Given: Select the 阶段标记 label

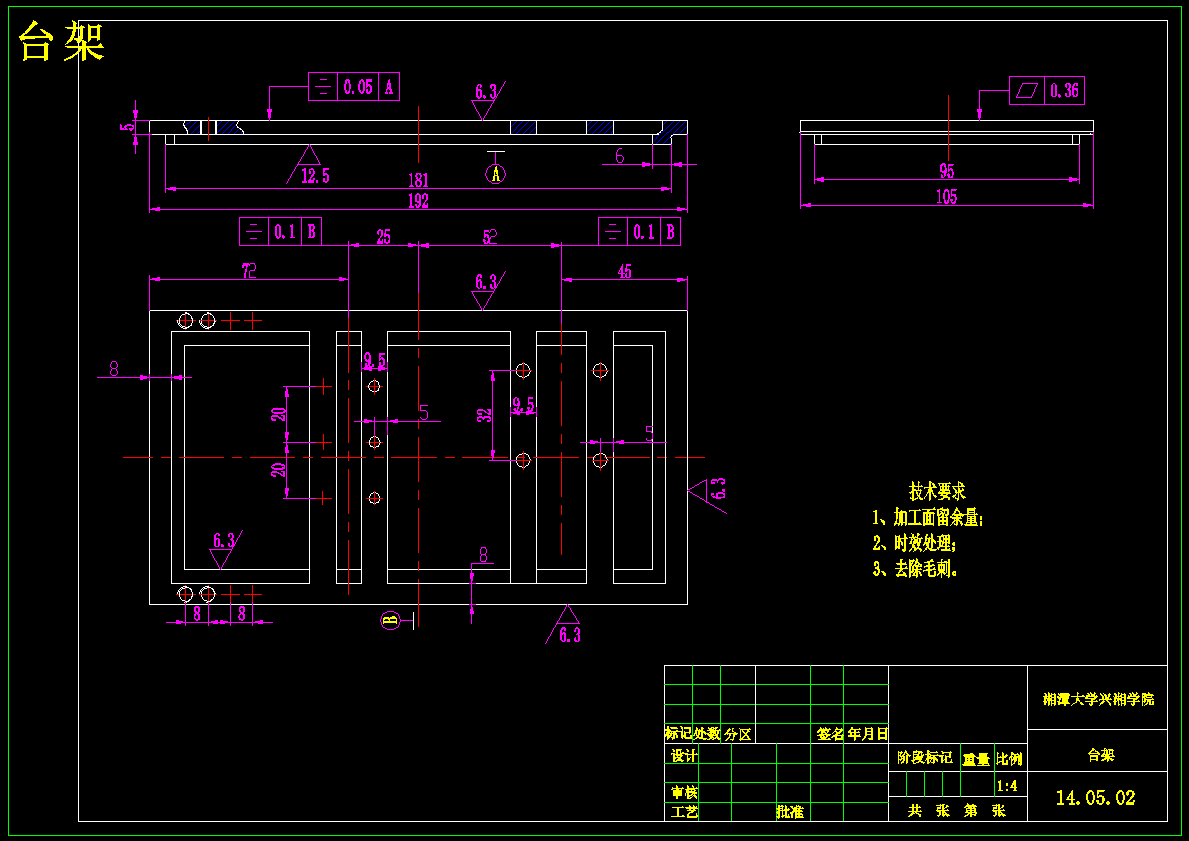Looking at the screenshot, I should [924, 757].
